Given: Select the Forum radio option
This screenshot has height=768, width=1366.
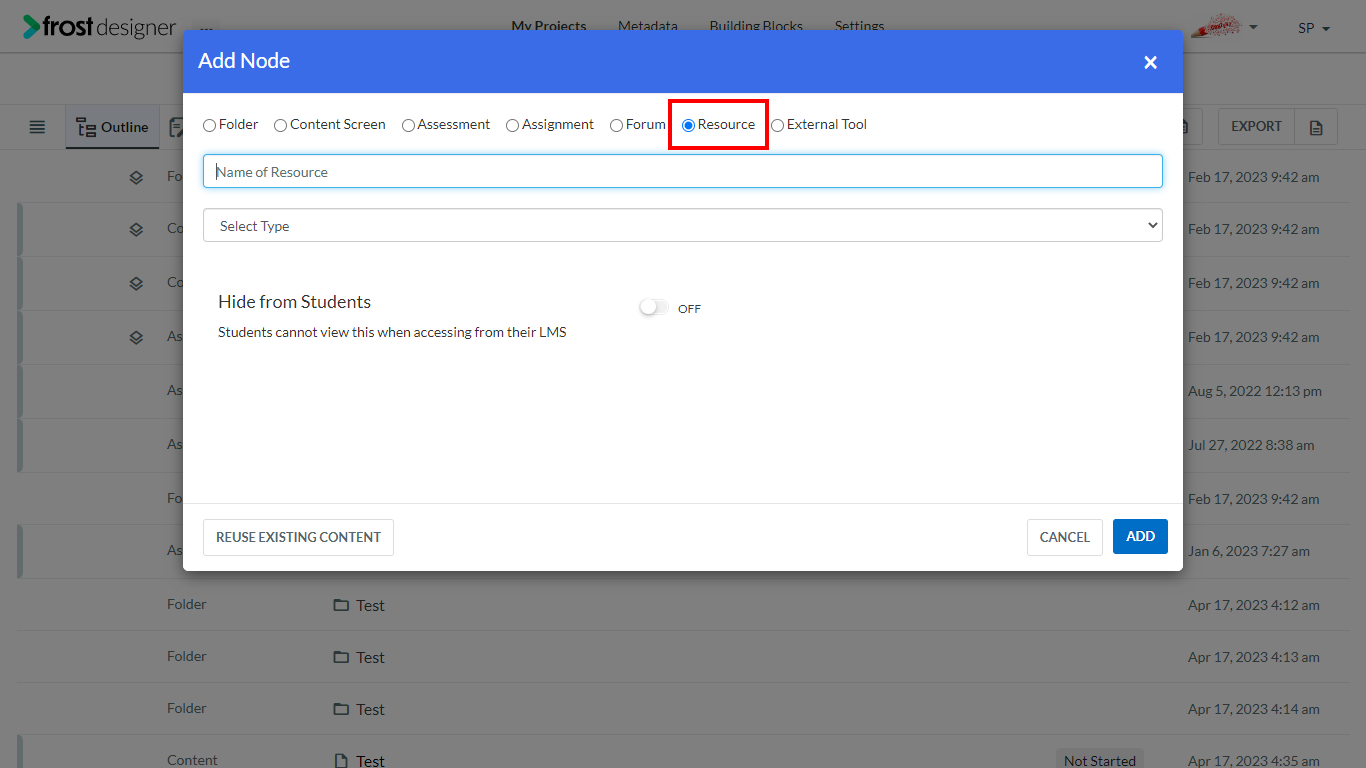Looking at the screenshot, I should [x=616, y=125].
